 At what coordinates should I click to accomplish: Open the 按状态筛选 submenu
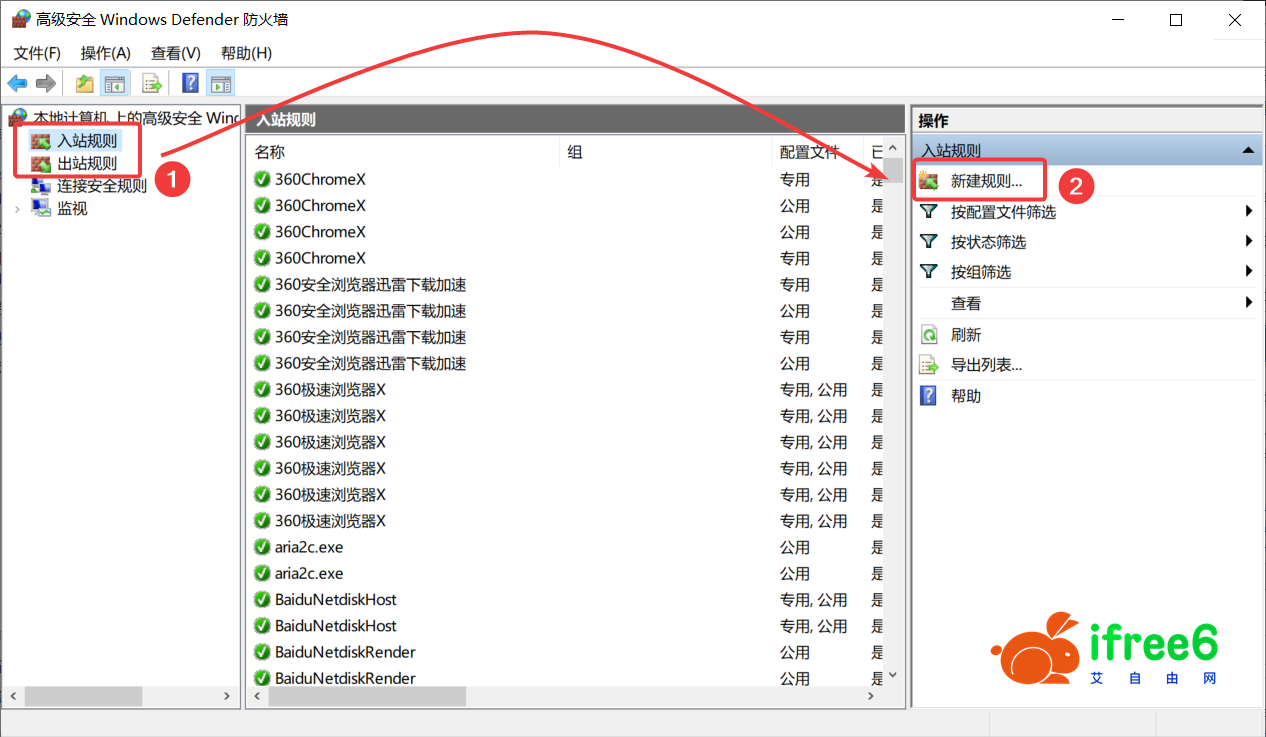987,242
